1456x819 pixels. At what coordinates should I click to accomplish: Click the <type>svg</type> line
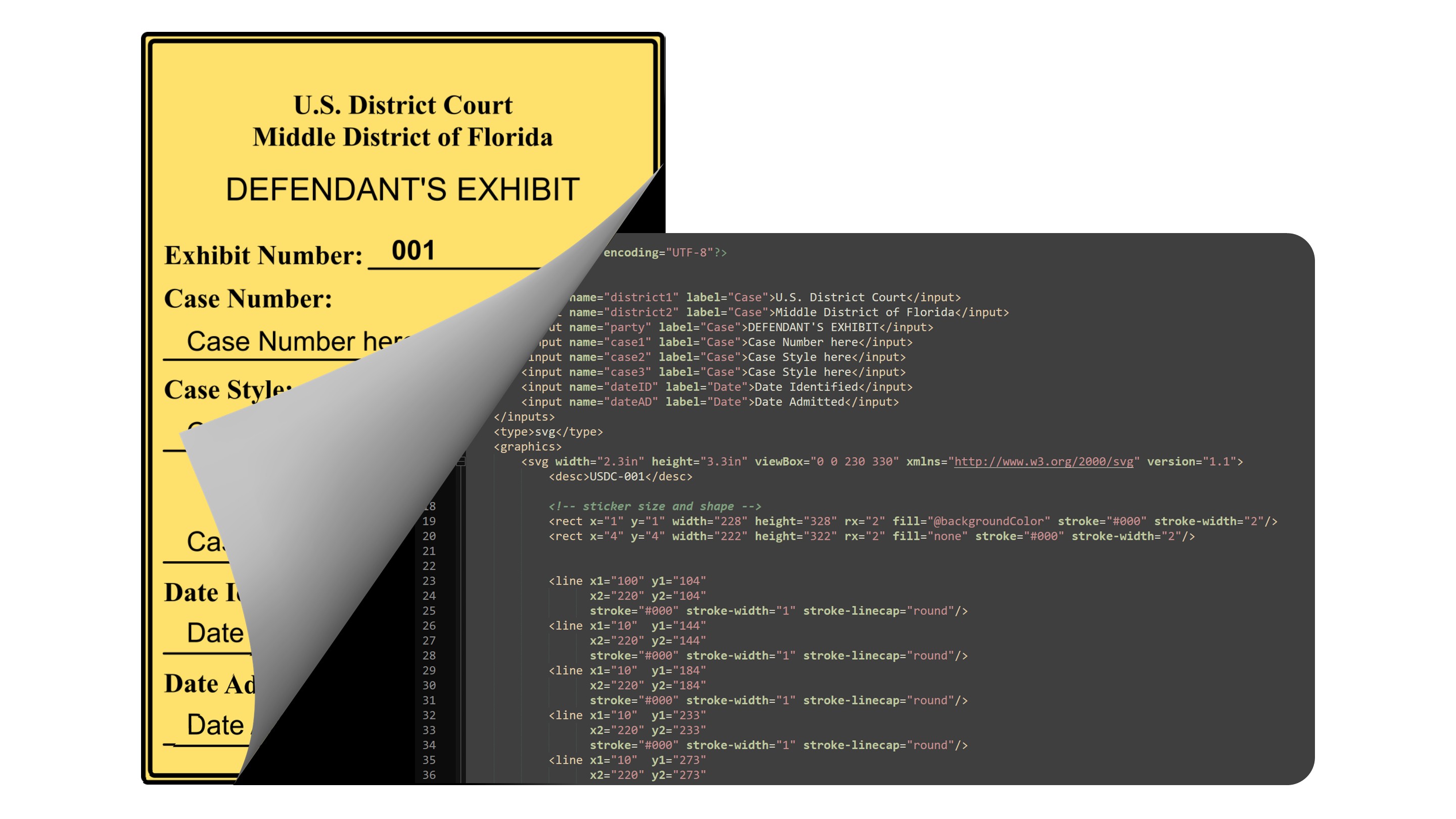coord(548,432)
